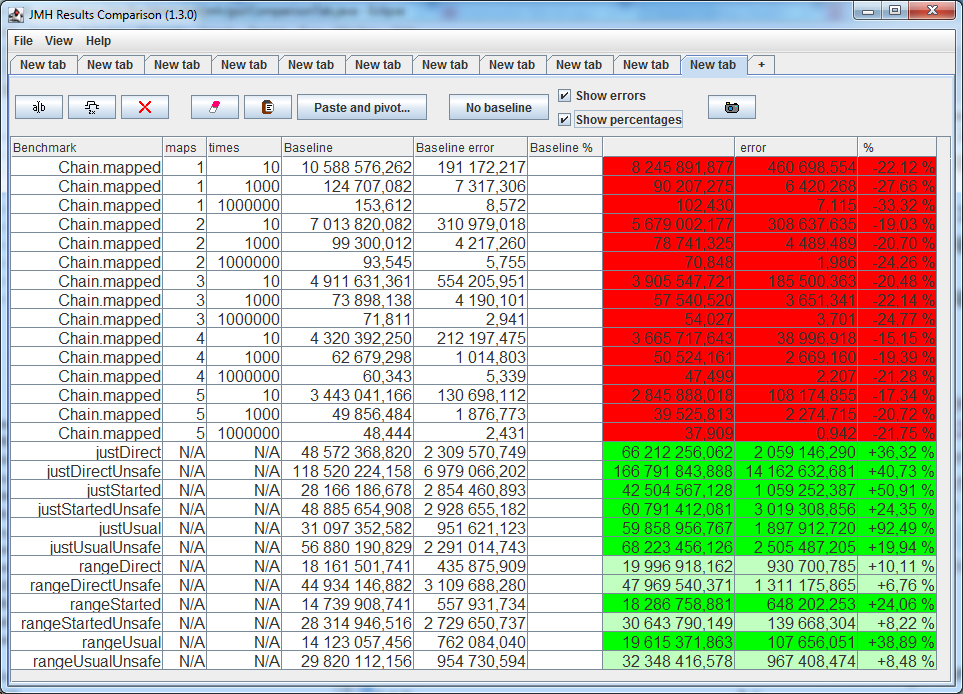Click the clipboard paste icon button
The height and width of the screenshot is (694, 963).
pos(268,107)
